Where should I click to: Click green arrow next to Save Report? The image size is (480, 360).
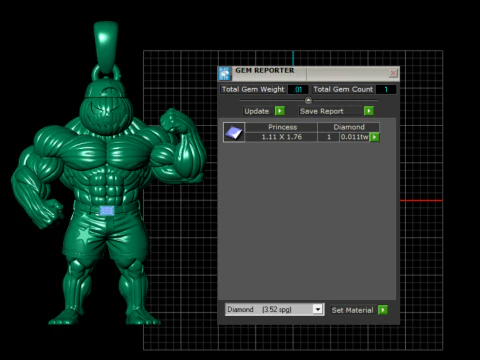tap(369, 111)
